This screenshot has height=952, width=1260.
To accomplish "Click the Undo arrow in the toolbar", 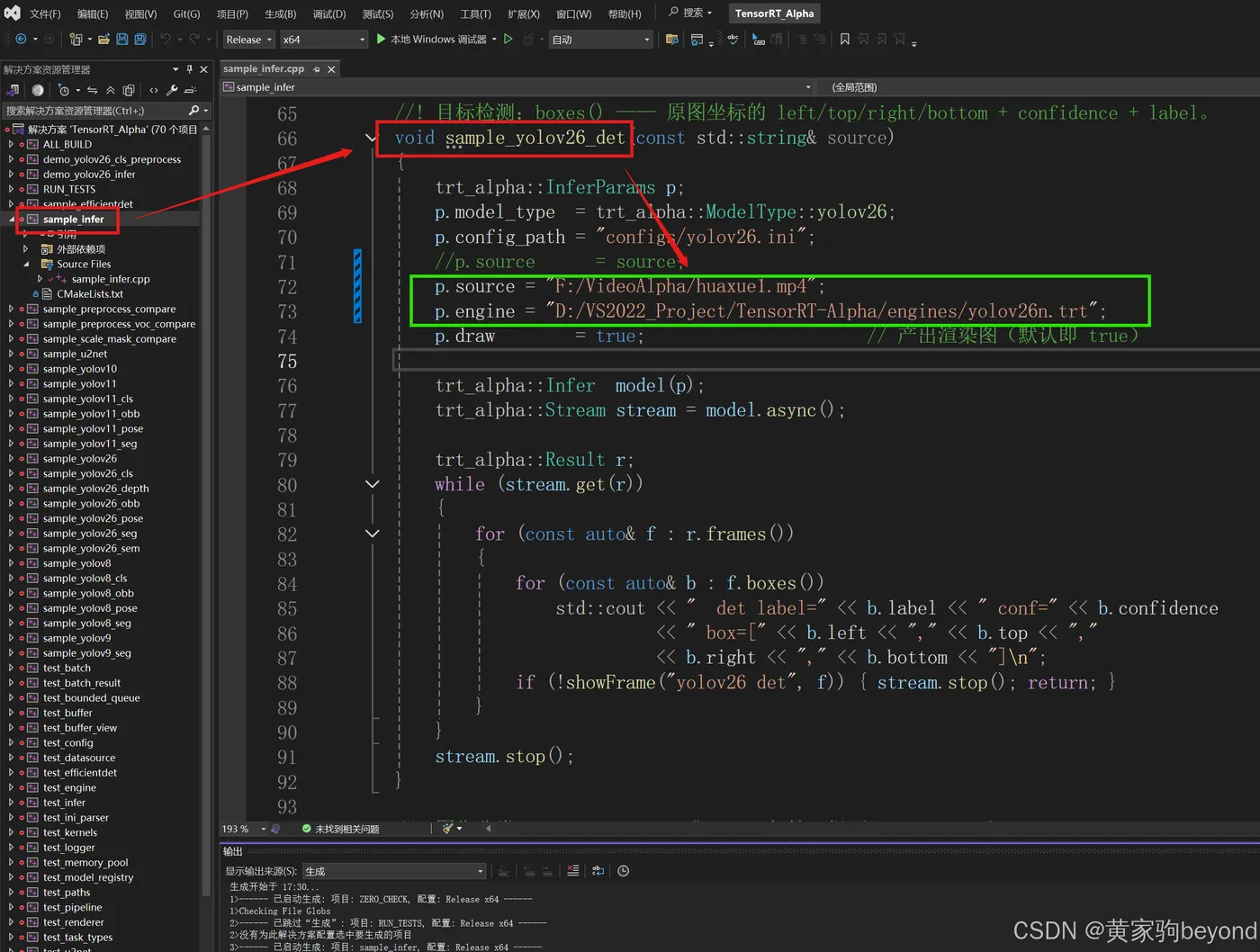I will (165, 40).
